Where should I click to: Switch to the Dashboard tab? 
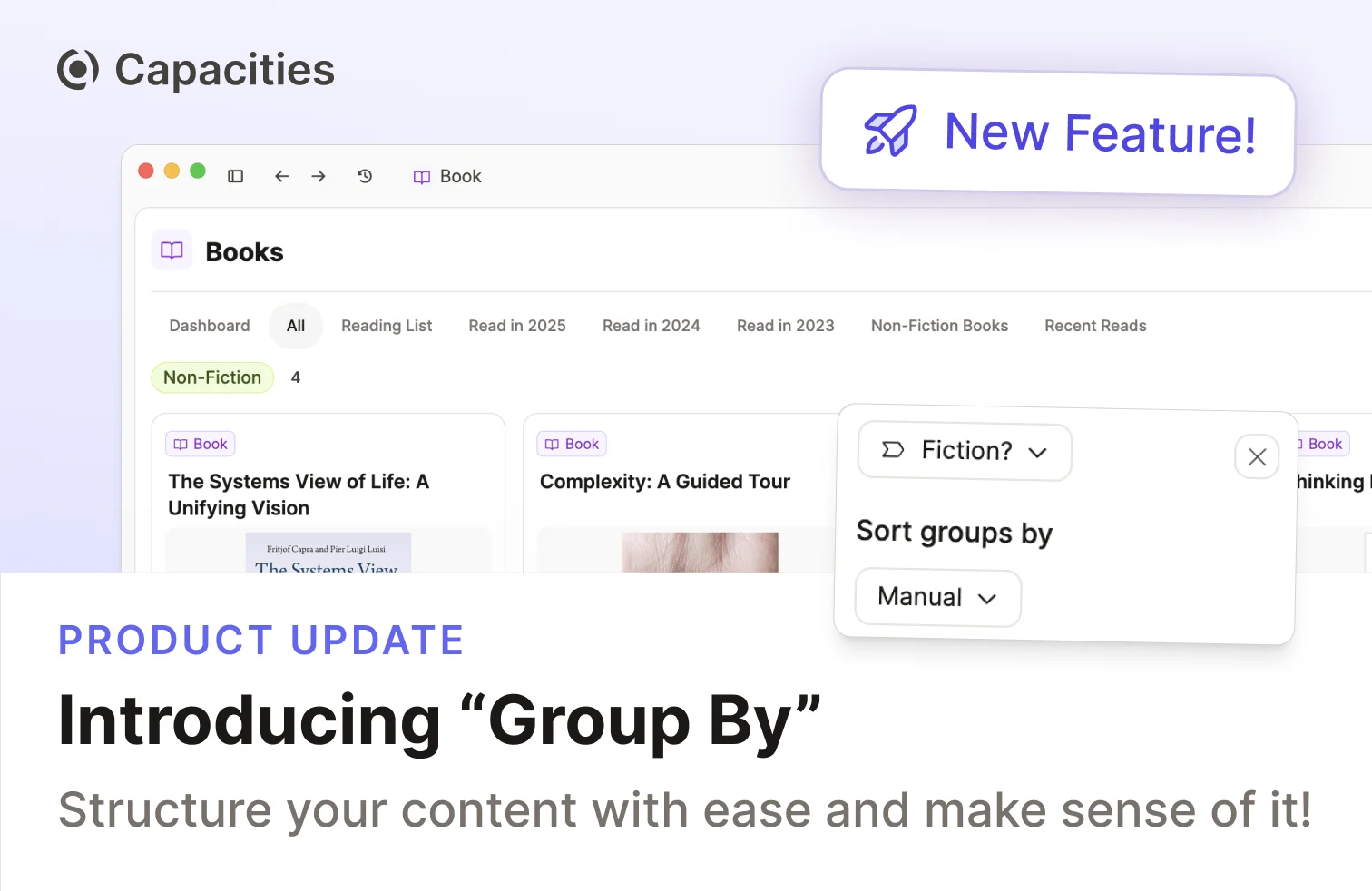[210, 326]
